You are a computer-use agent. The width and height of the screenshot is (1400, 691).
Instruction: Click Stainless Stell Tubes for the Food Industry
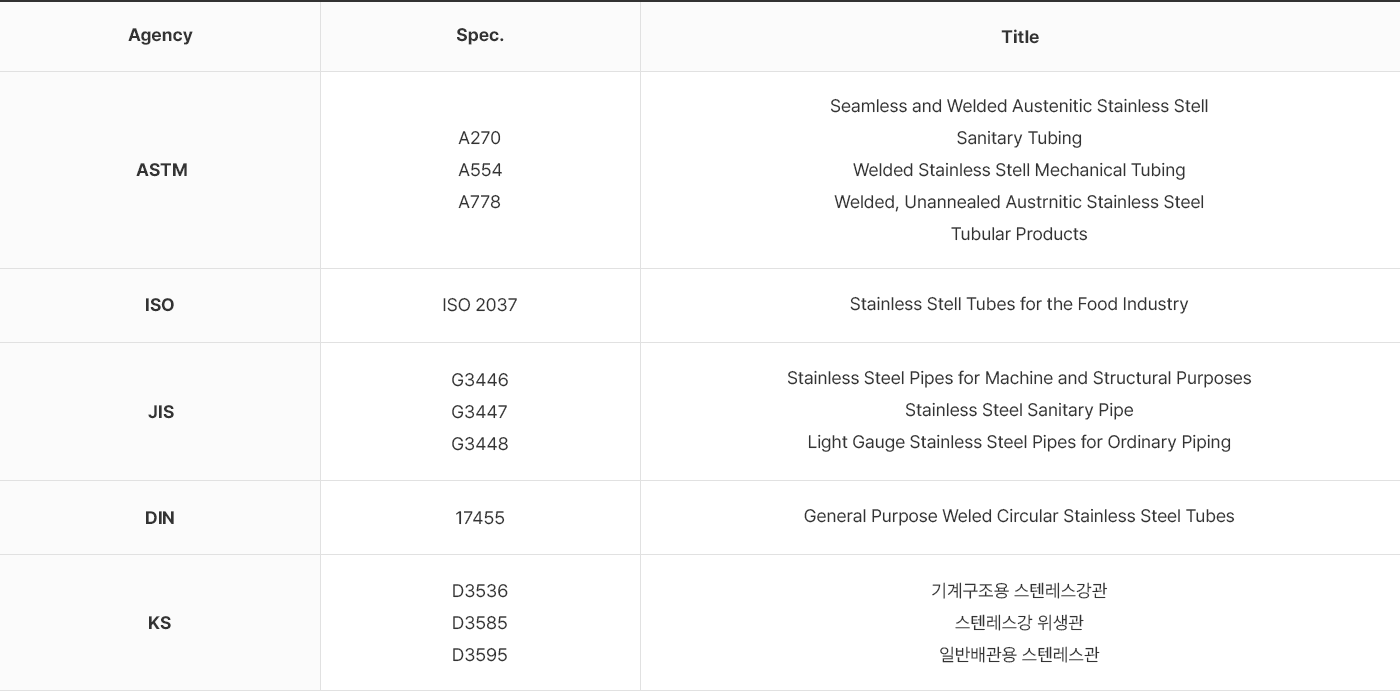[x=1019, y=304]
